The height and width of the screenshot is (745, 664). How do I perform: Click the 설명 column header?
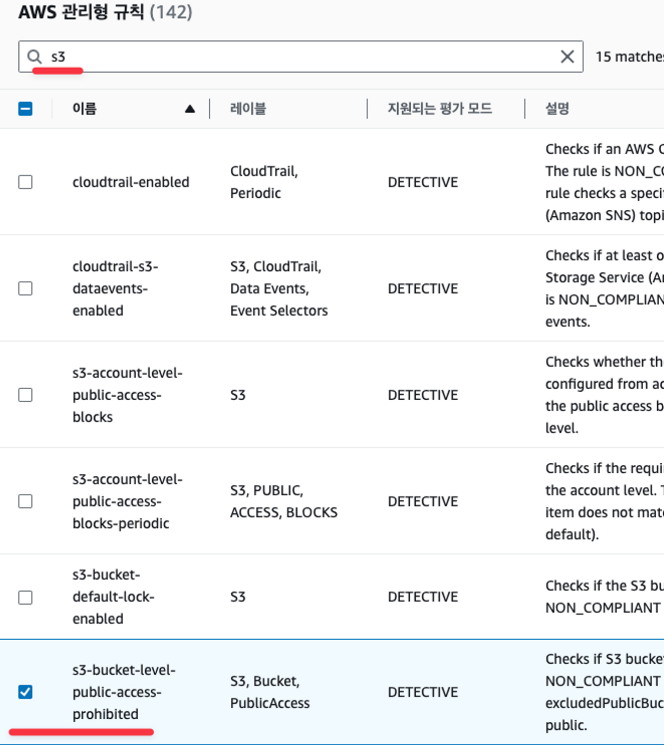(557, 109)
